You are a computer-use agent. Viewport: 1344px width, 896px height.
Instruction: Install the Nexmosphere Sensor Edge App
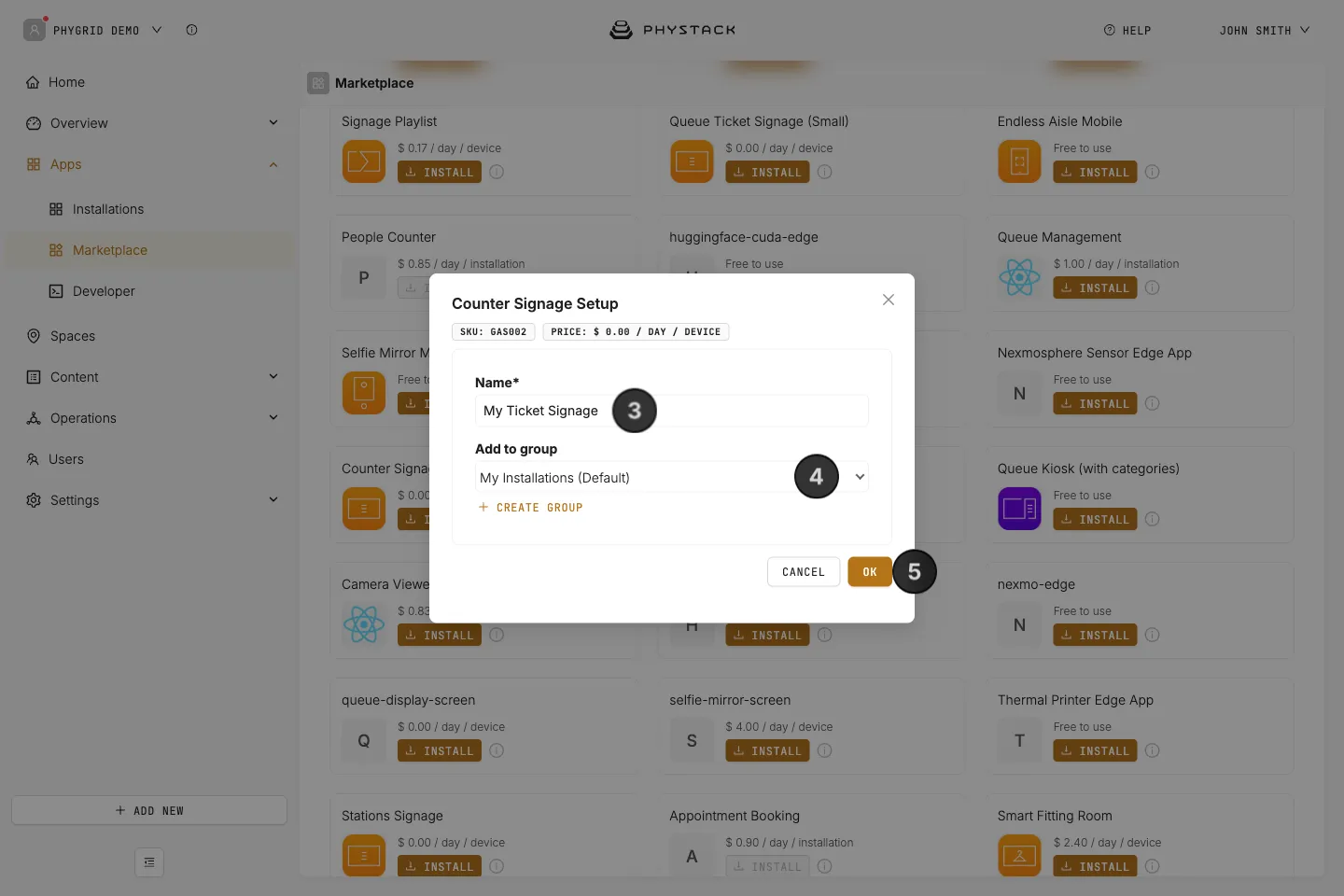point(1095,403)
